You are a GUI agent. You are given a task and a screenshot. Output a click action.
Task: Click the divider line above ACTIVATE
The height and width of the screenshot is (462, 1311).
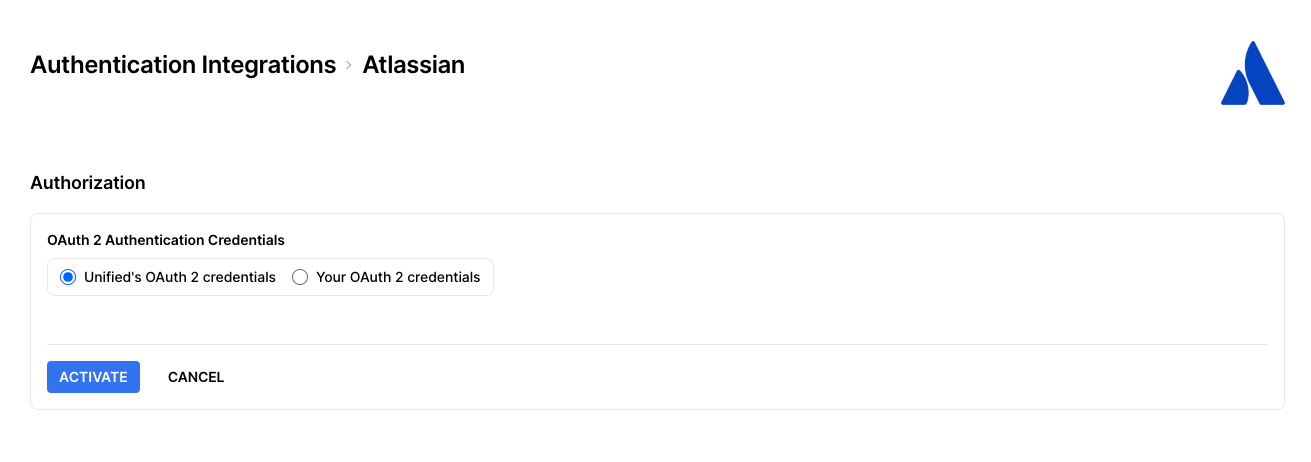(x=657, y=344)
